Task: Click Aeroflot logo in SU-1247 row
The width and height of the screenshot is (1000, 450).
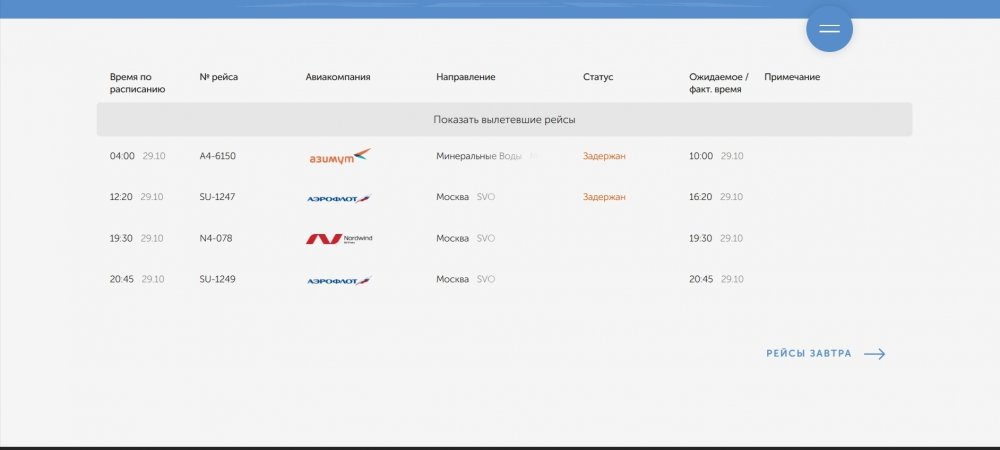Action: pos(339,199)
